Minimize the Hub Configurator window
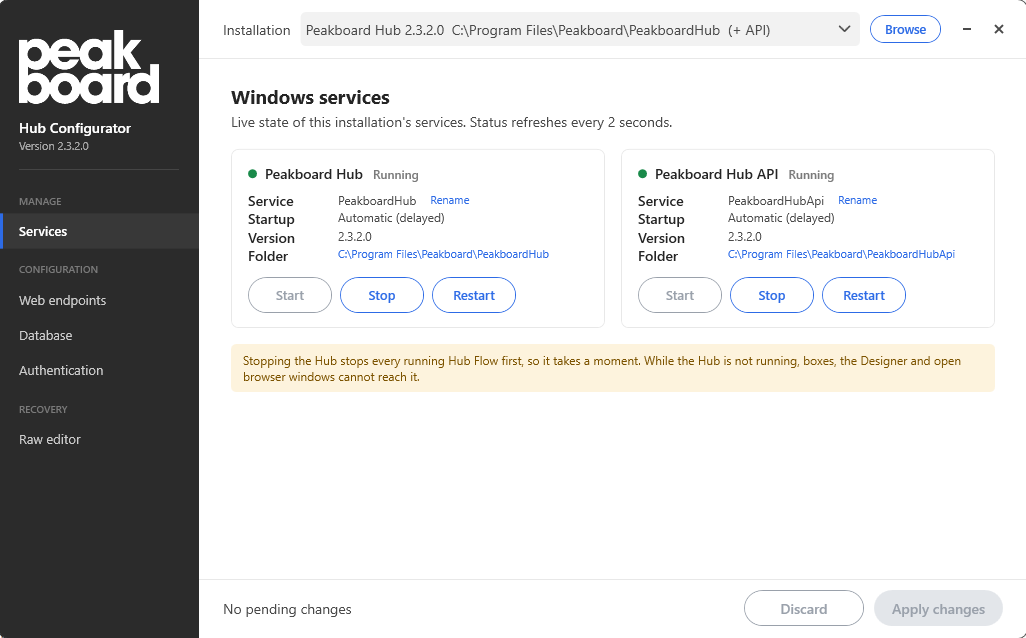Viewport: 1026px width, 638px height. coord(966,29)
